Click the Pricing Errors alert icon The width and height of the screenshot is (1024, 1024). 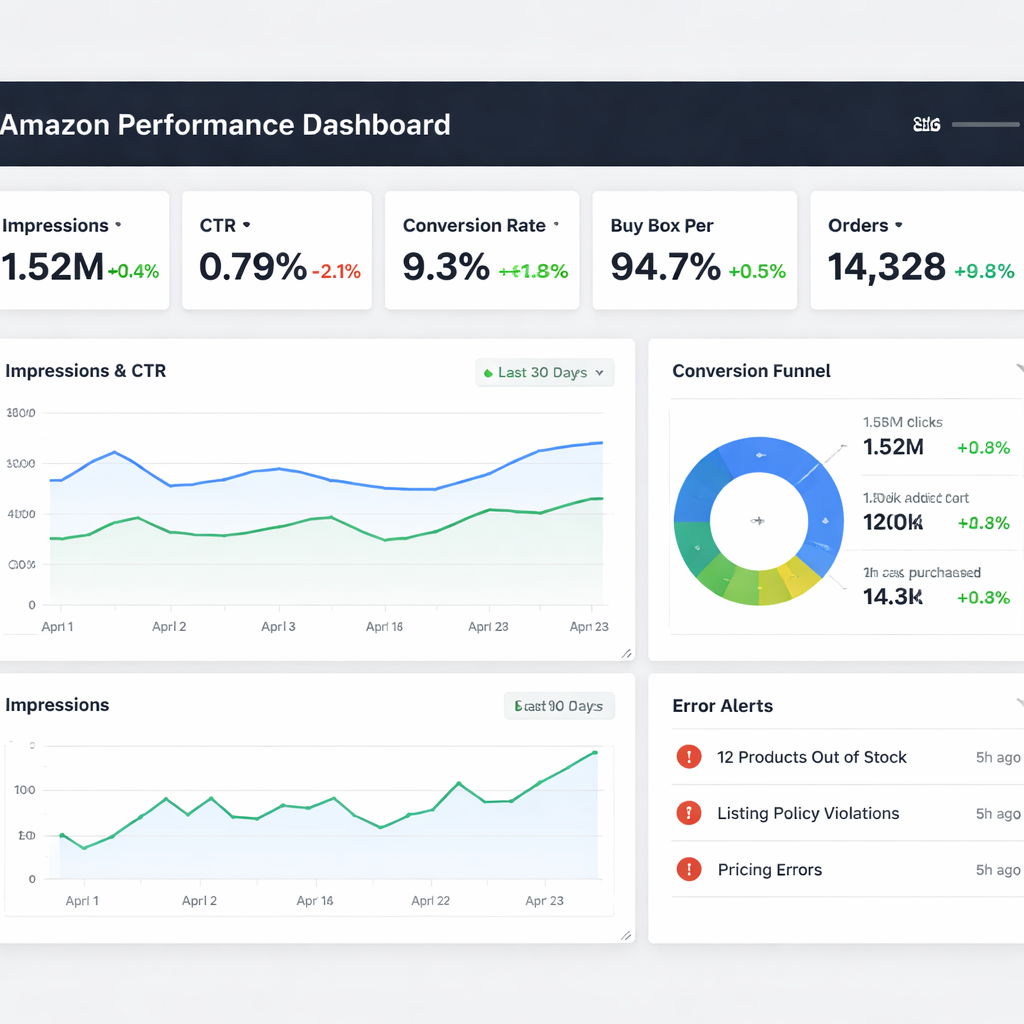point(688,869)
